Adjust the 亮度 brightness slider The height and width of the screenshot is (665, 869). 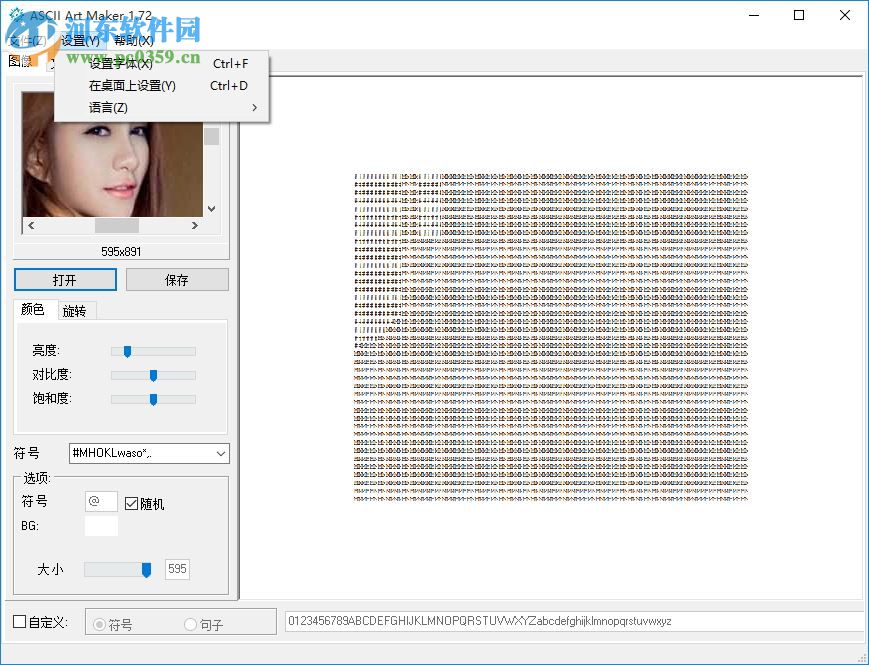coord(127,351)
